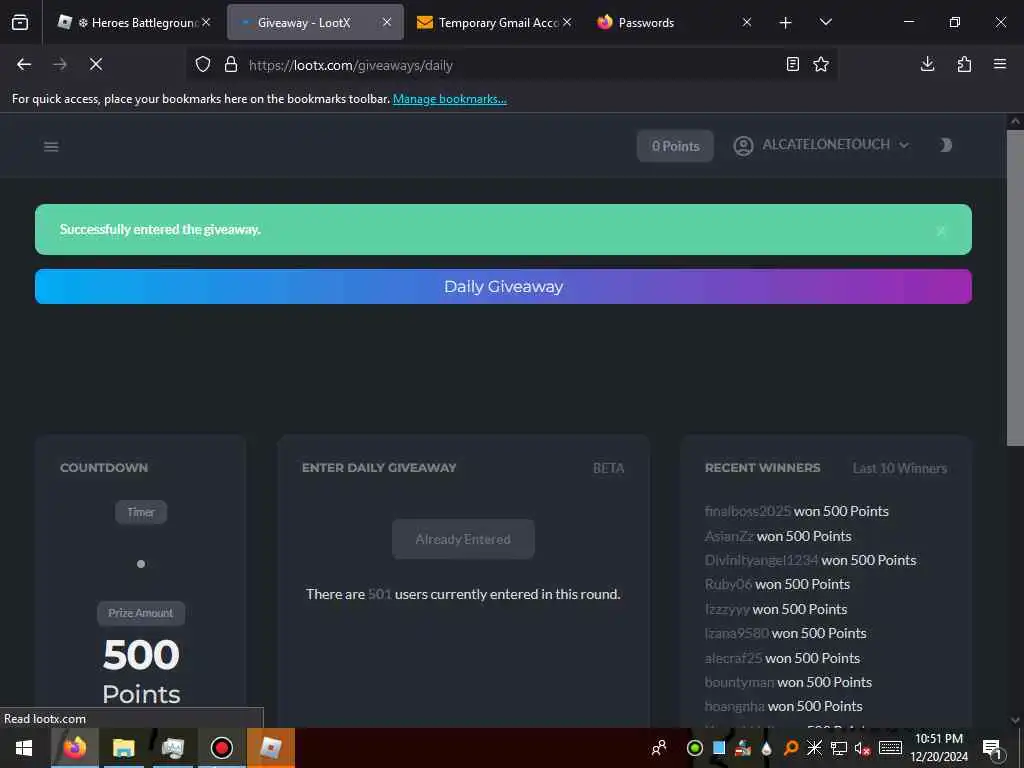Close the Heroes Battlegrounds tab
Screen dimensions: 1024x768
coord(206,22)
